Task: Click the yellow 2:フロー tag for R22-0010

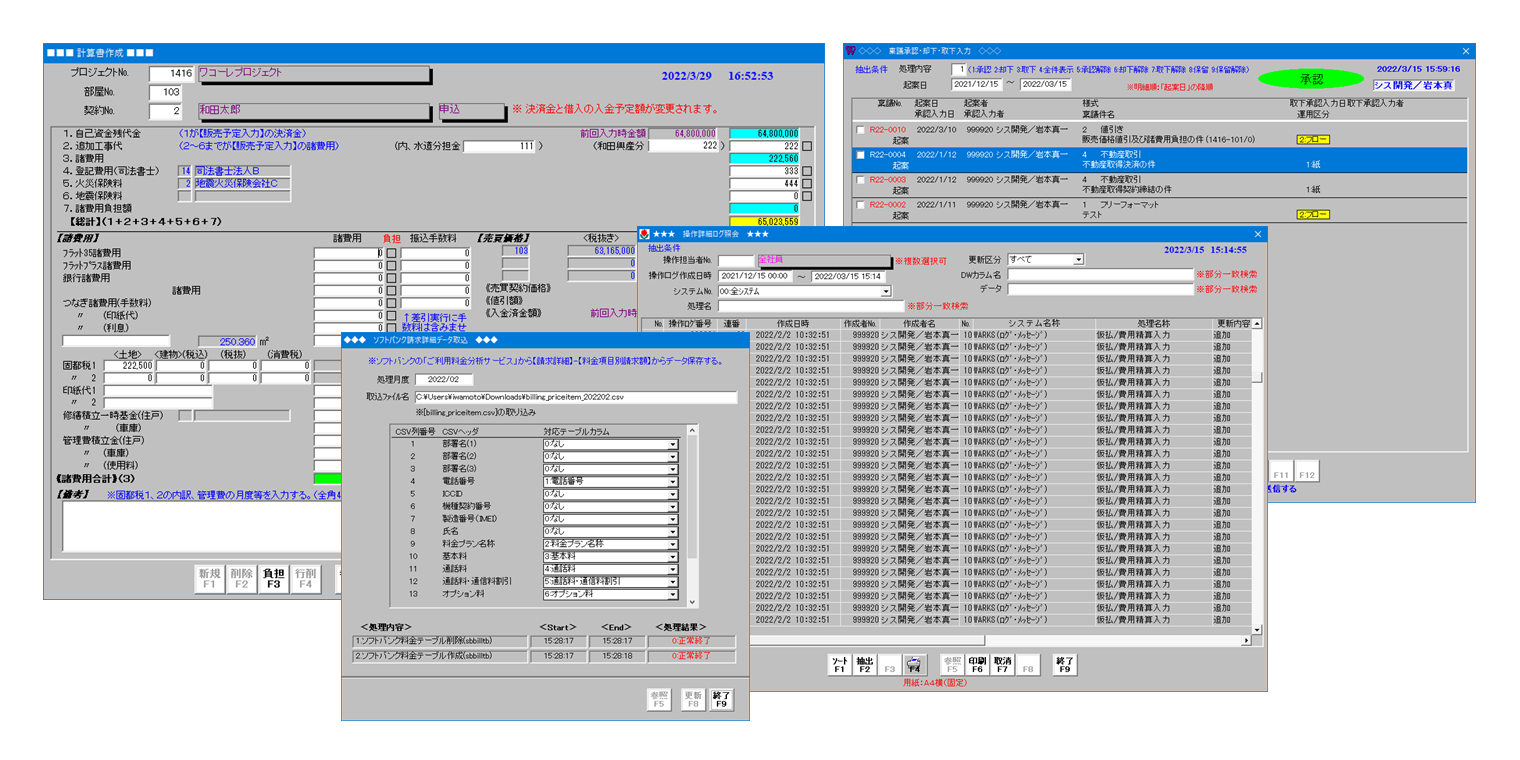Action: point(1312,140)
